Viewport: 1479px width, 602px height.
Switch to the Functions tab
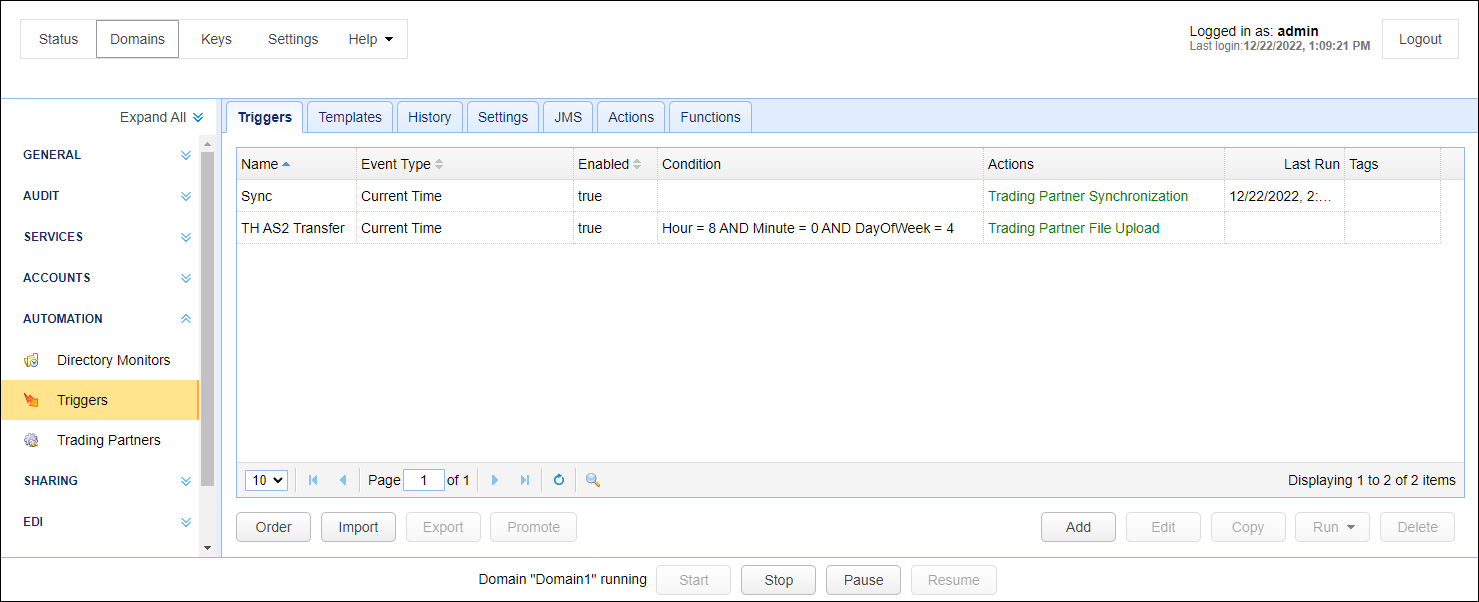click(710, 117)
